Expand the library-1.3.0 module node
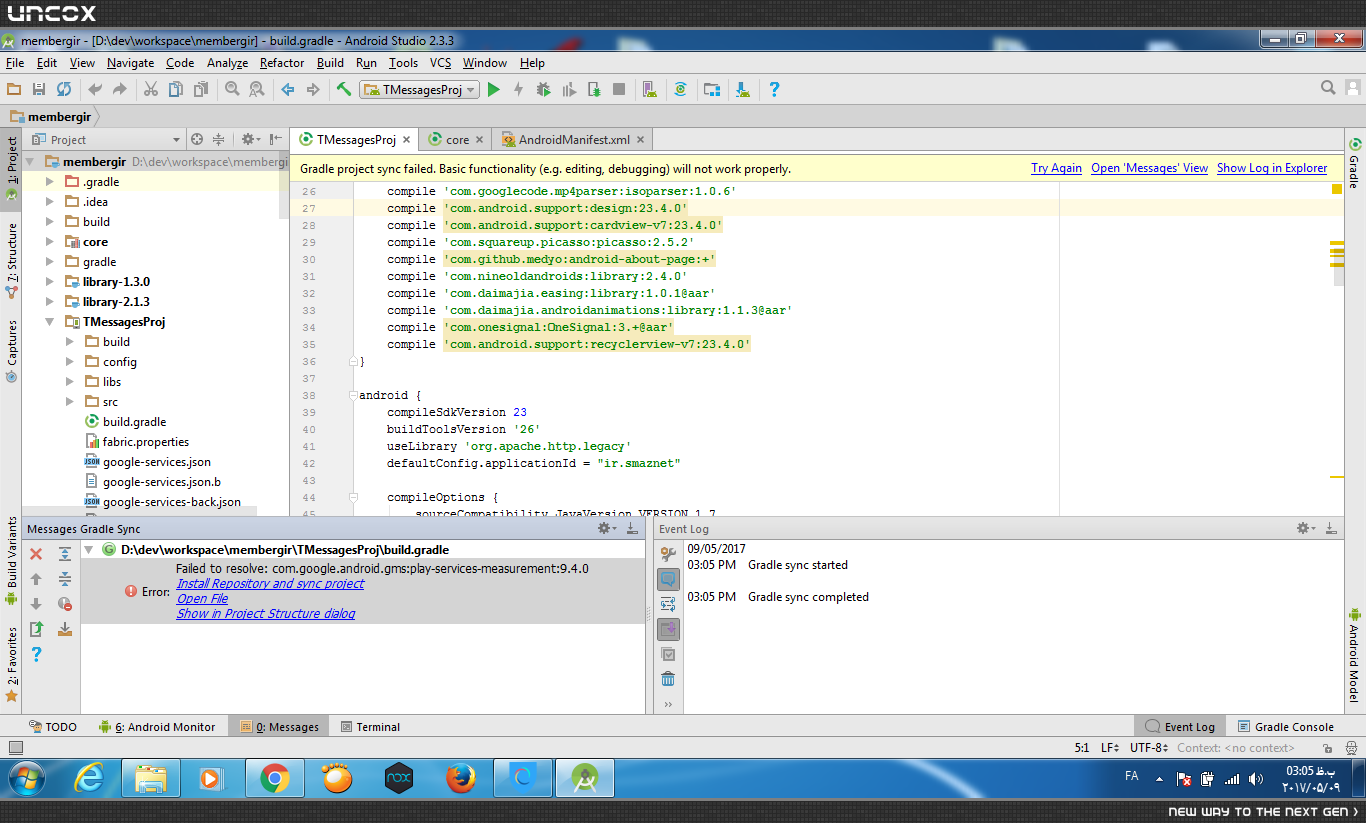Screen dimensions: 1366x823 click(50, 282)
